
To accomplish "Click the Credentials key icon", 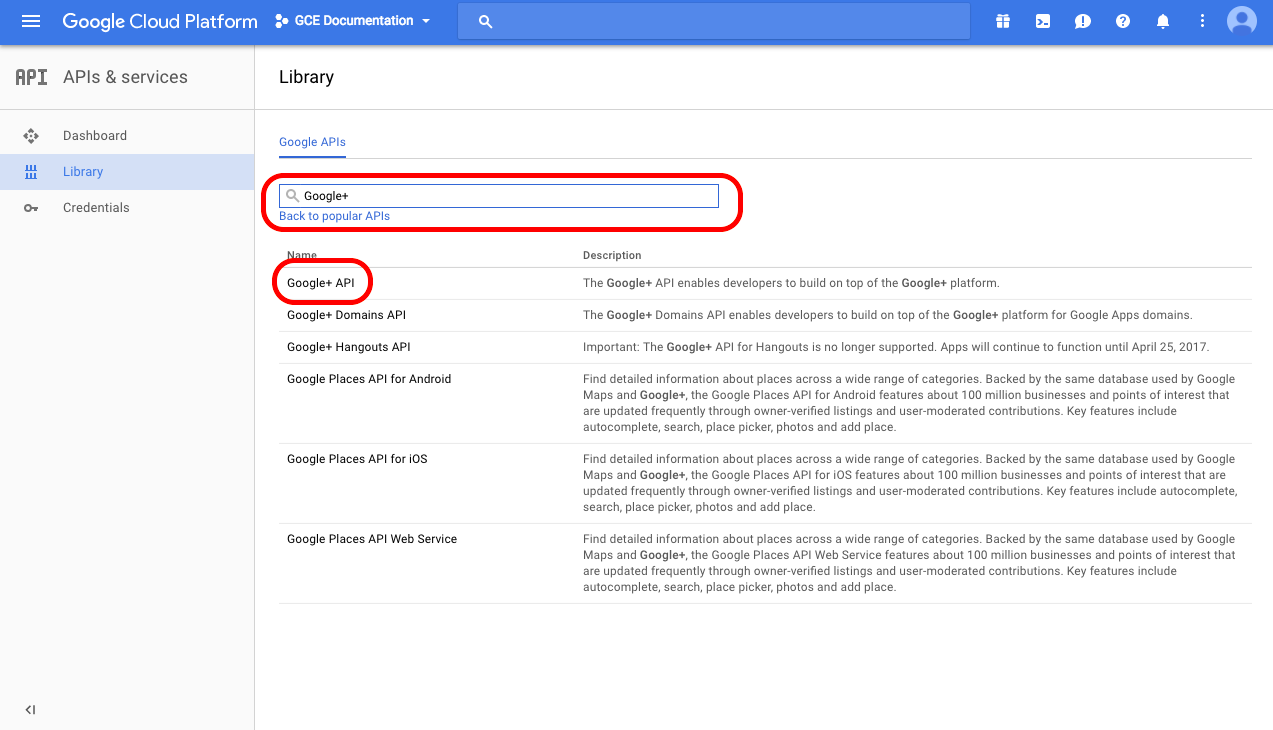I will pos(31,208).
